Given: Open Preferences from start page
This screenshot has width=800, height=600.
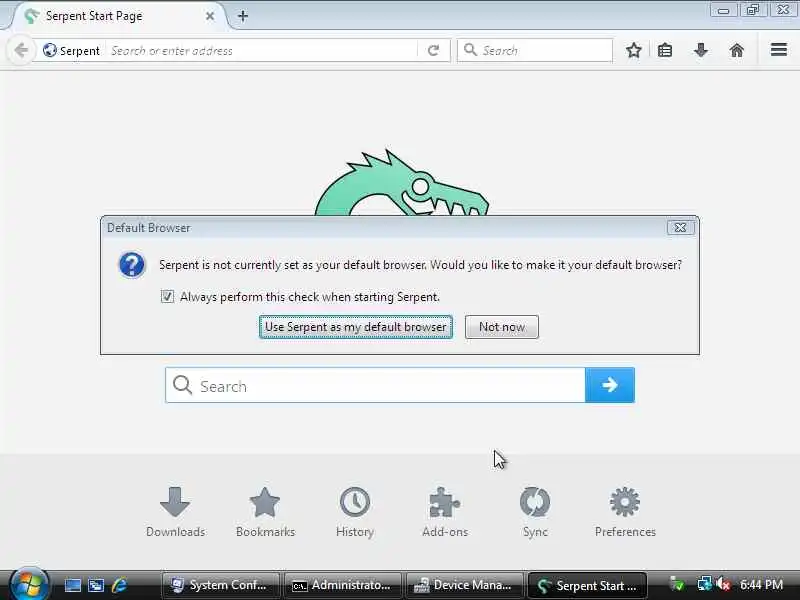Looking at the screenshot, I should coord(625,512).
